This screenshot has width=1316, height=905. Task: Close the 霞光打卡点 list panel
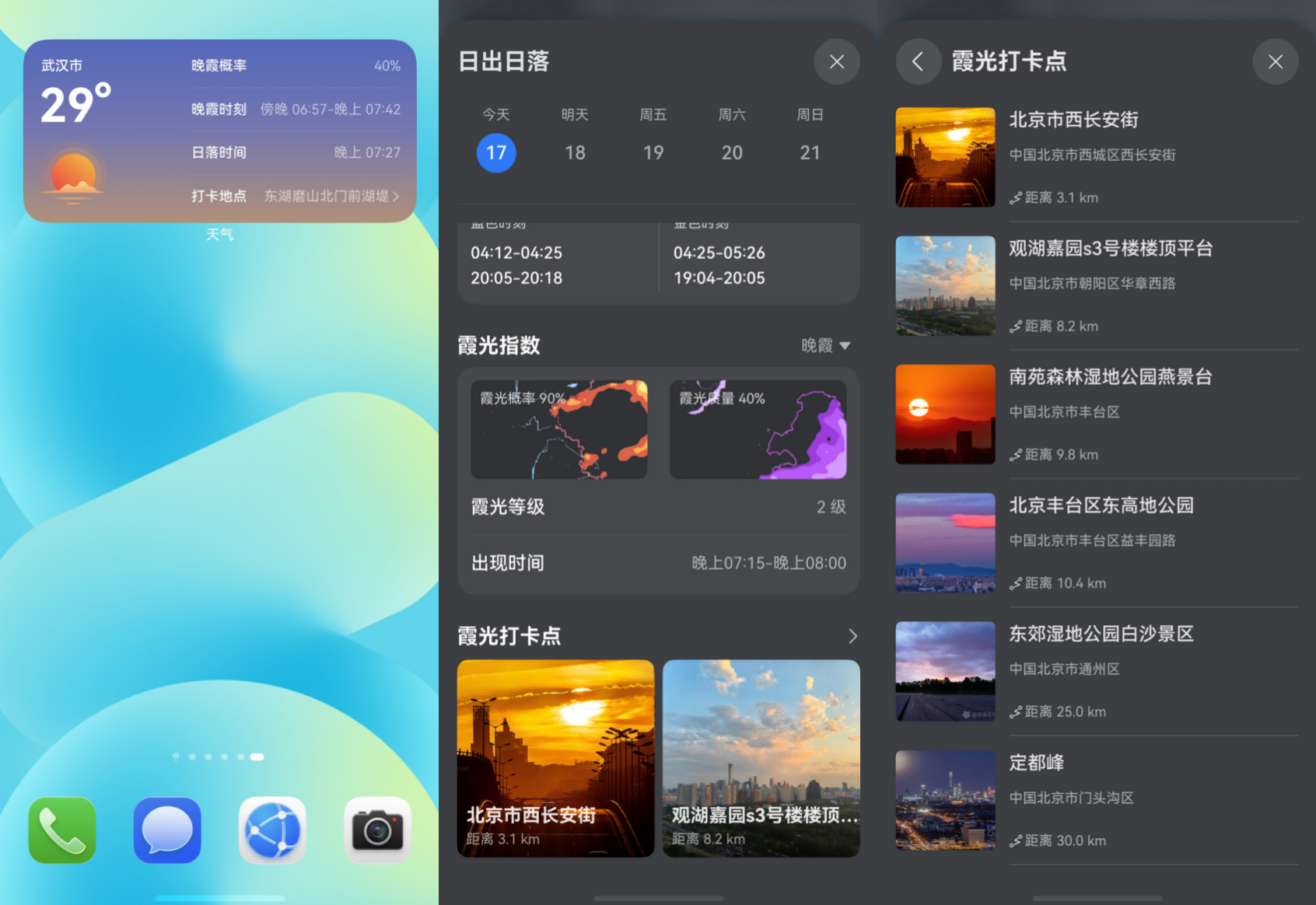(1276, 61)
